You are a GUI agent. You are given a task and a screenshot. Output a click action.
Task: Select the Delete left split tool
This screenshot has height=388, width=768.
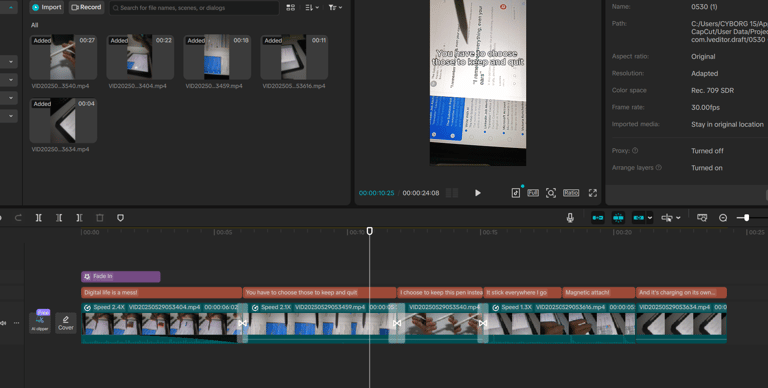tap(59, 218)
